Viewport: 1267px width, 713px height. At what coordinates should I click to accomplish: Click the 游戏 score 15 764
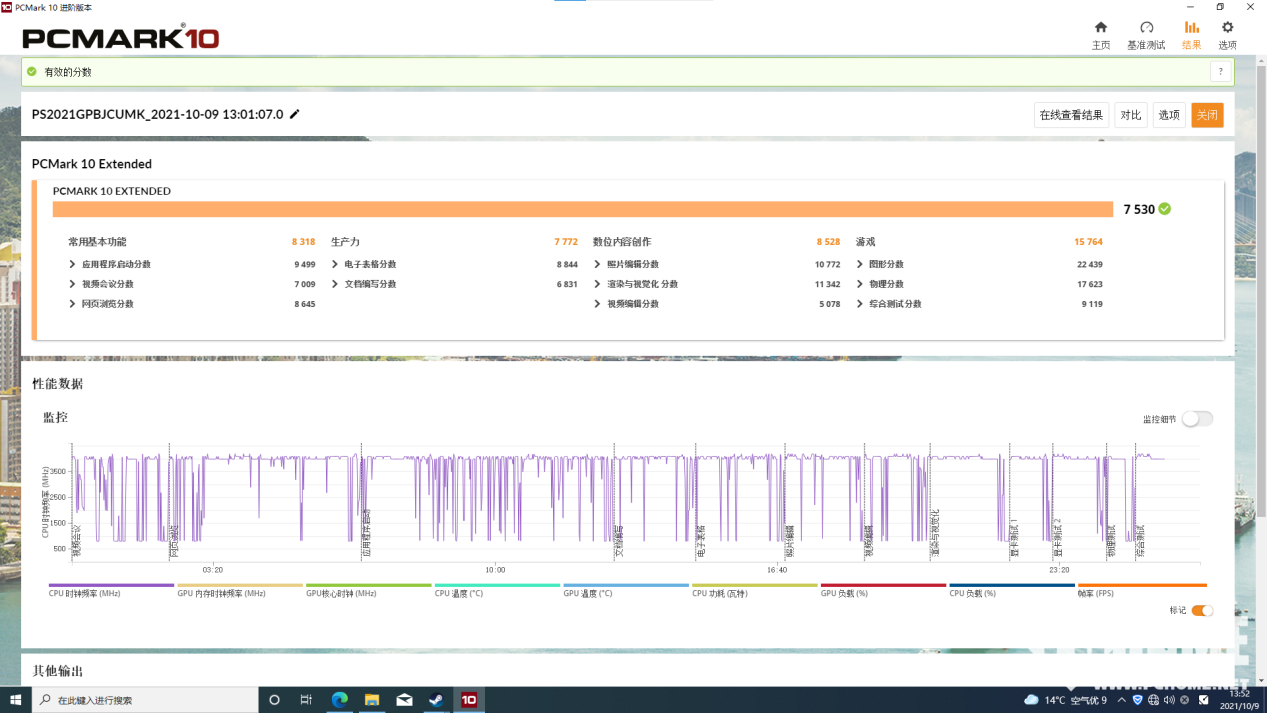point(1088,242)
